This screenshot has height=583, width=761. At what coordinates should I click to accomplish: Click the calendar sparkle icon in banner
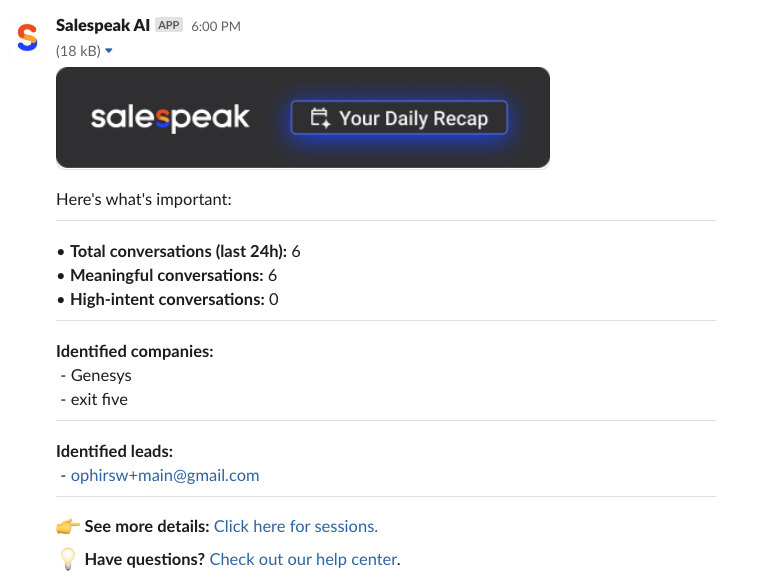320,118
